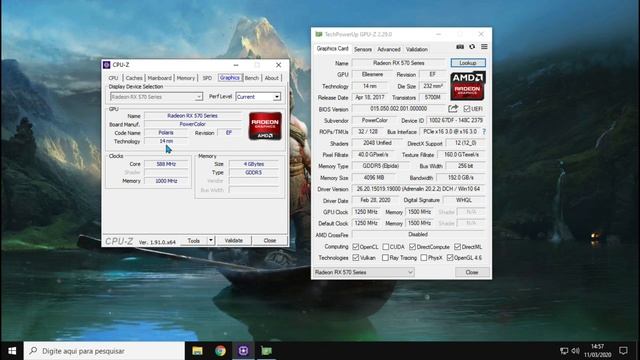Click the GPU-Z Lookup button

pyautogui.click(x=468, y=63)
